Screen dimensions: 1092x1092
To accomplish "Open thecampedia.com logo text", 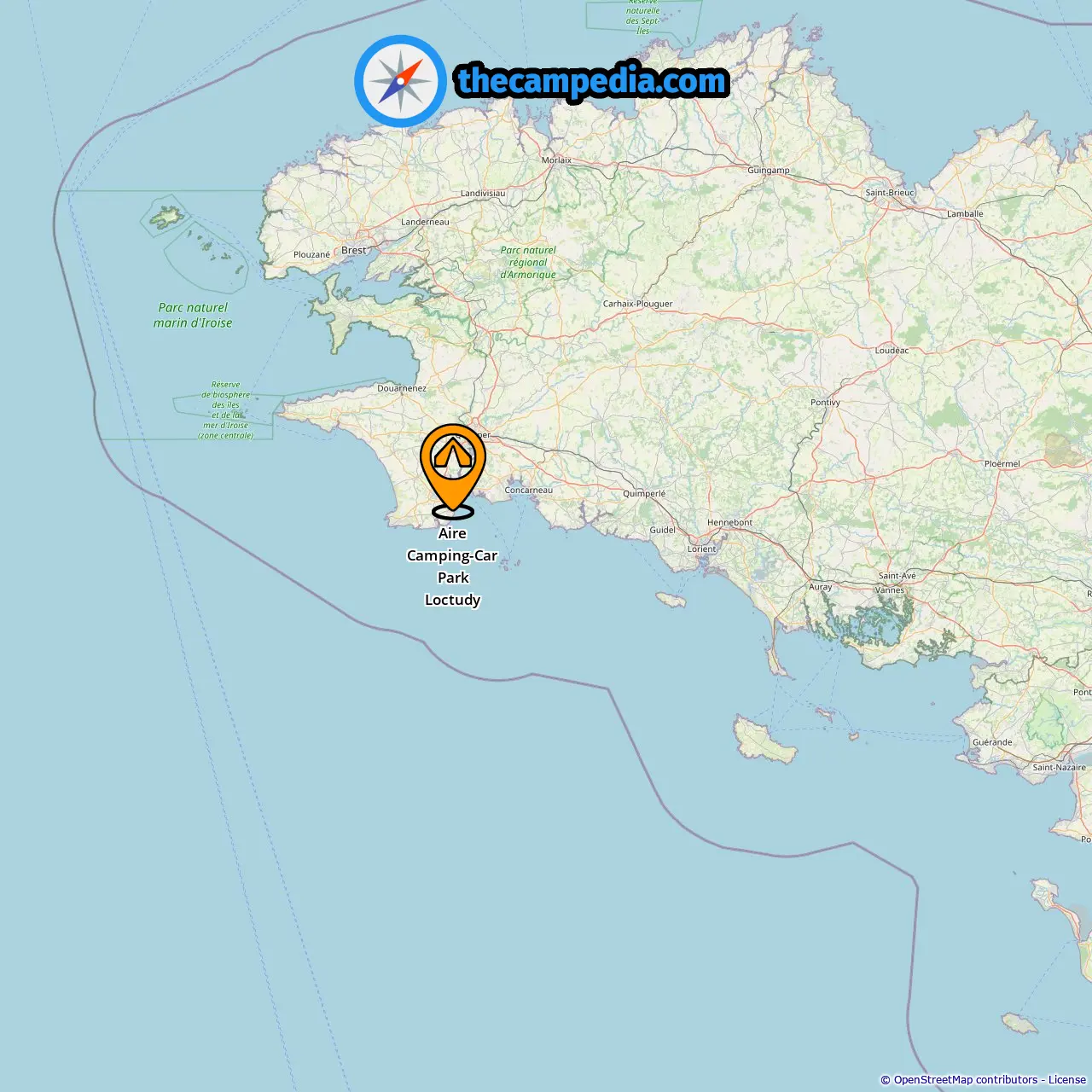I will (x=592, y=81).
